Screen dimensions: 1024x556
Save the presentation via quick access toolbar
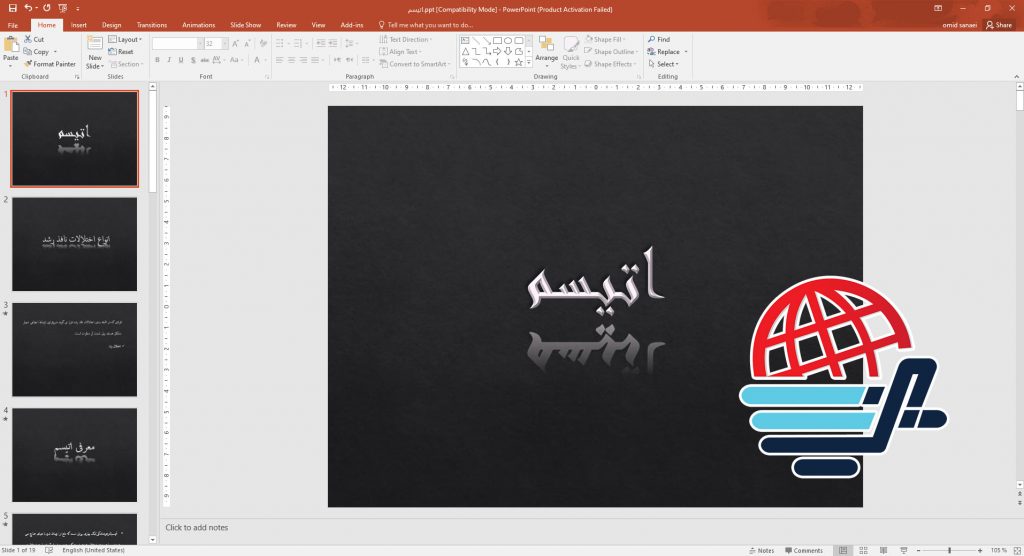point(12,8)
